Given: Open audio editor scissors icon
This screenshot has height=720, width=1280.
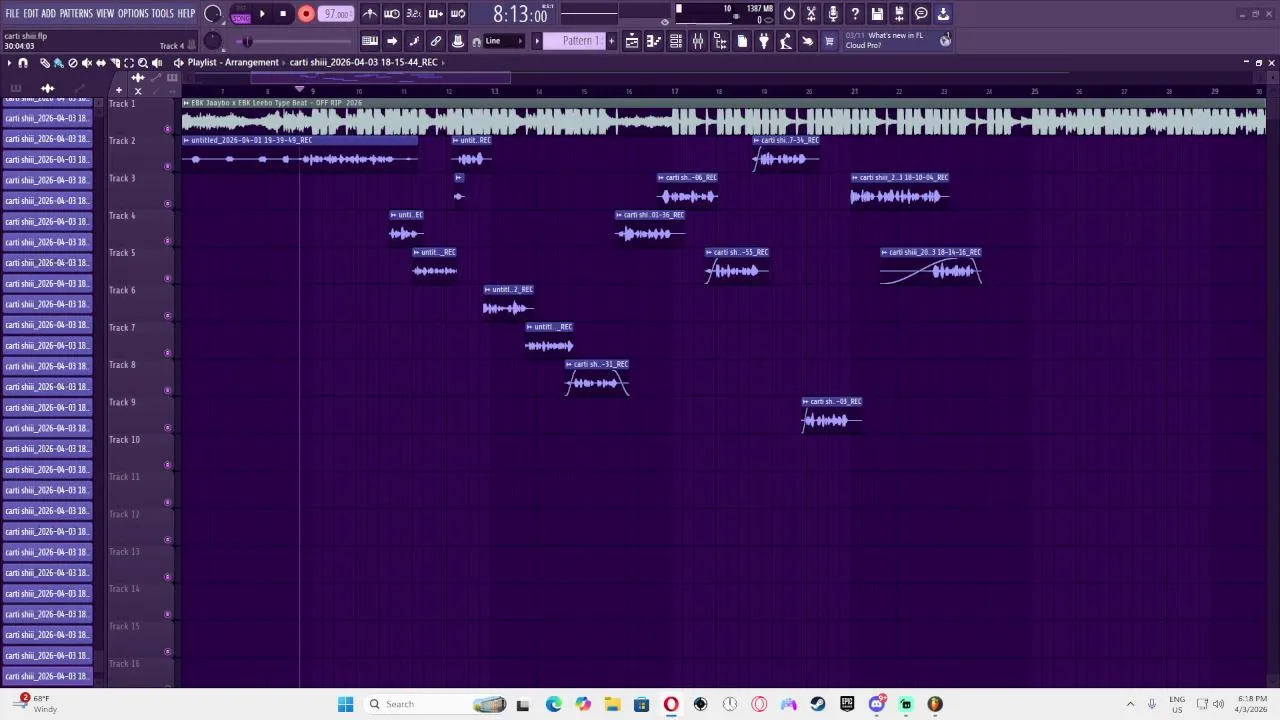Looking at the screenshot, I should pyautogui.click(x=811, y=14).
